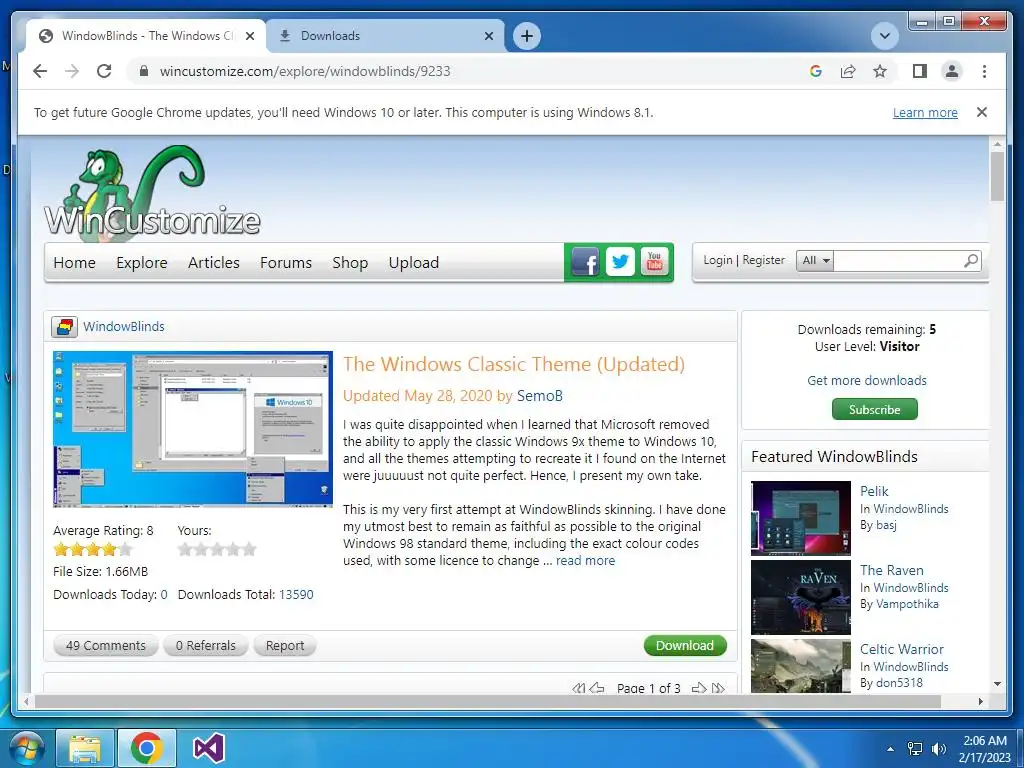Open the Pelik skin thumbnail
This screenshot has width=1024, height=768.
801,518
